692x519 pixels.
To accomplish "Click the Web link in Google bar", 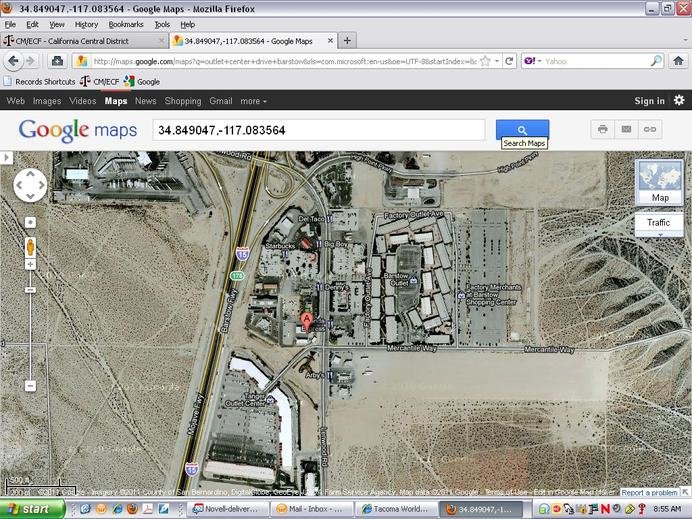I will coord(16,101).
